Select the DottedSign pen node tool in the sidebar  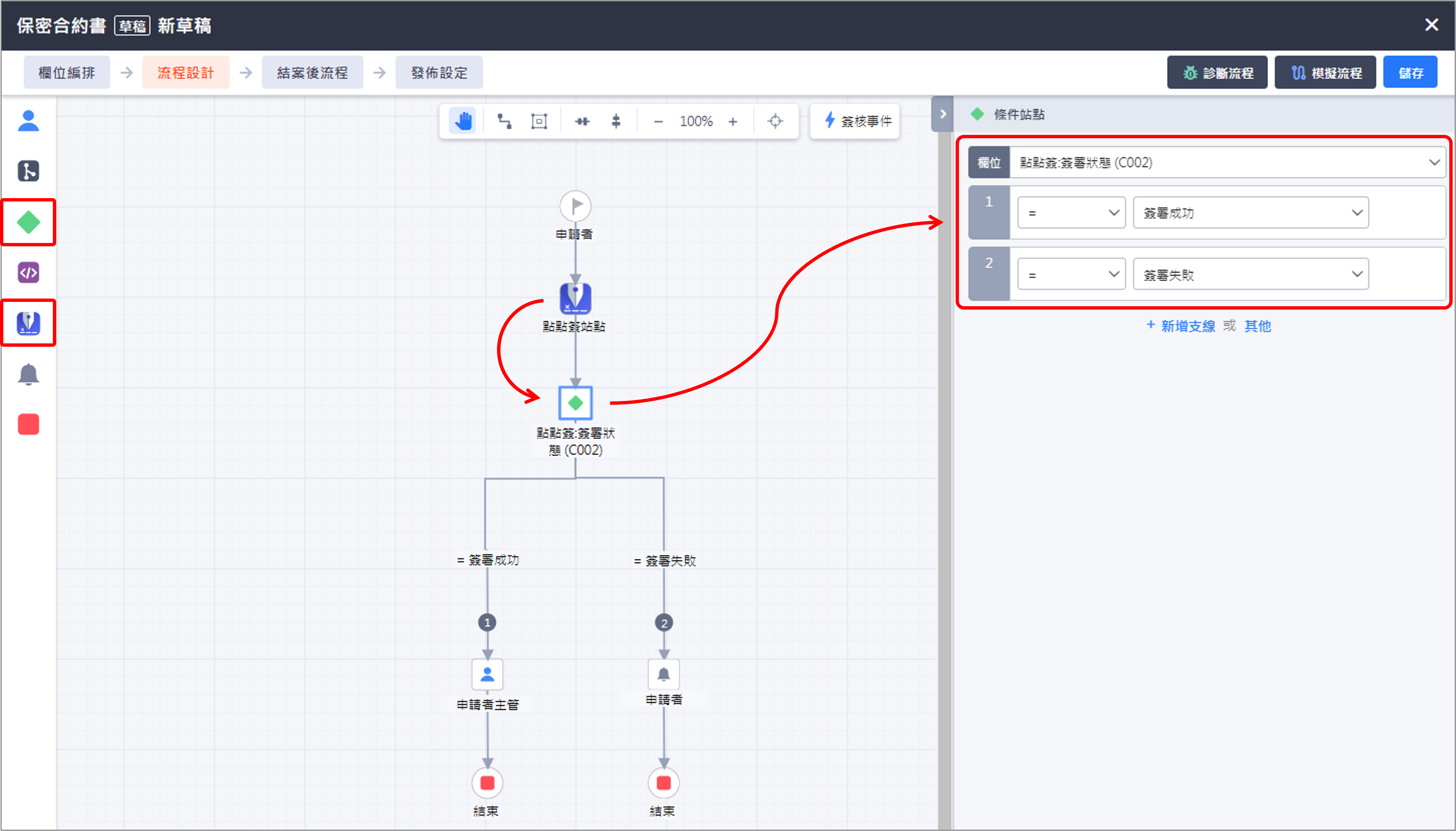(28, 323)
